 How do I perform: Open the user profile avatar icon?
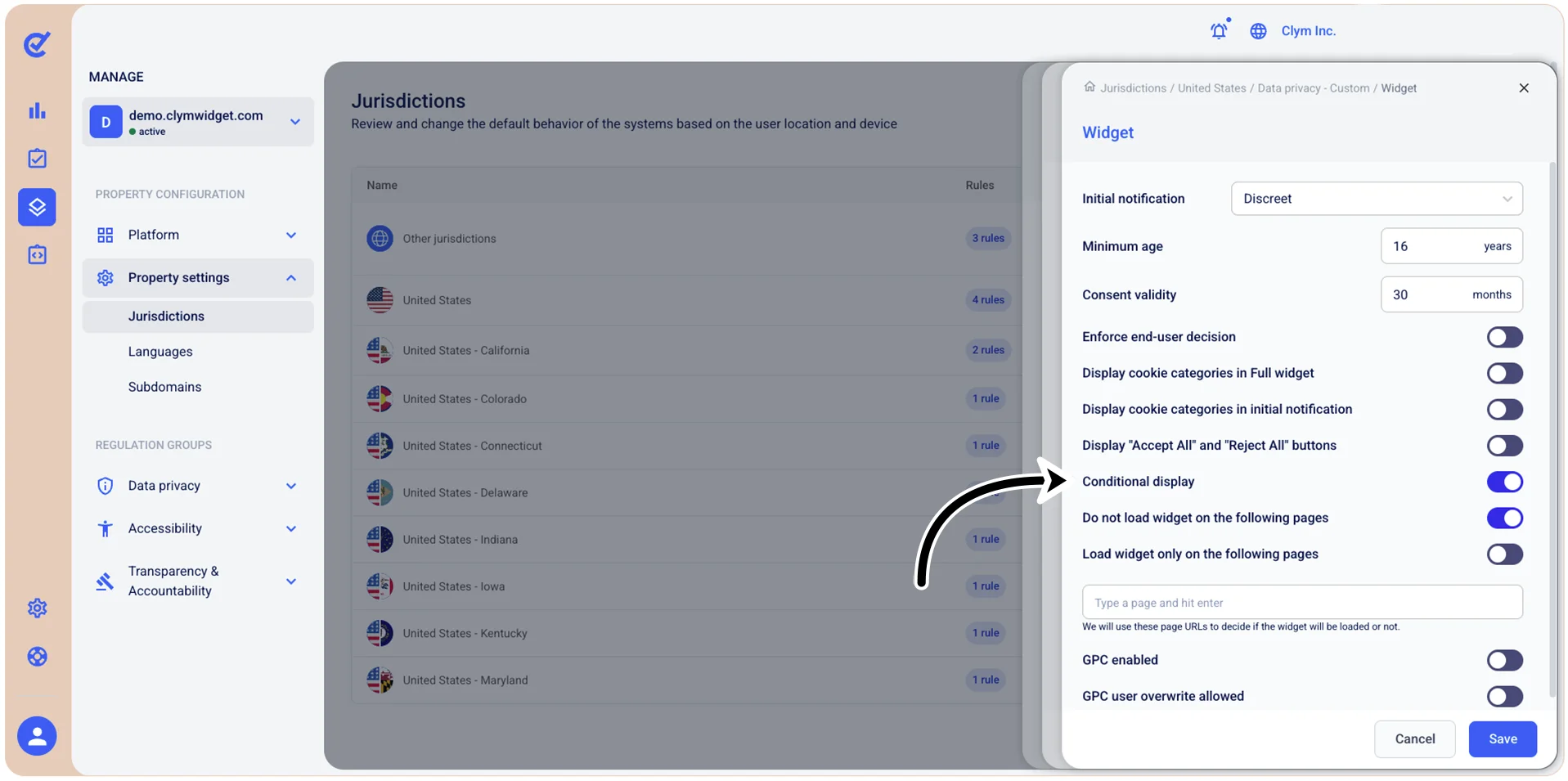click(x=37, y=737)
